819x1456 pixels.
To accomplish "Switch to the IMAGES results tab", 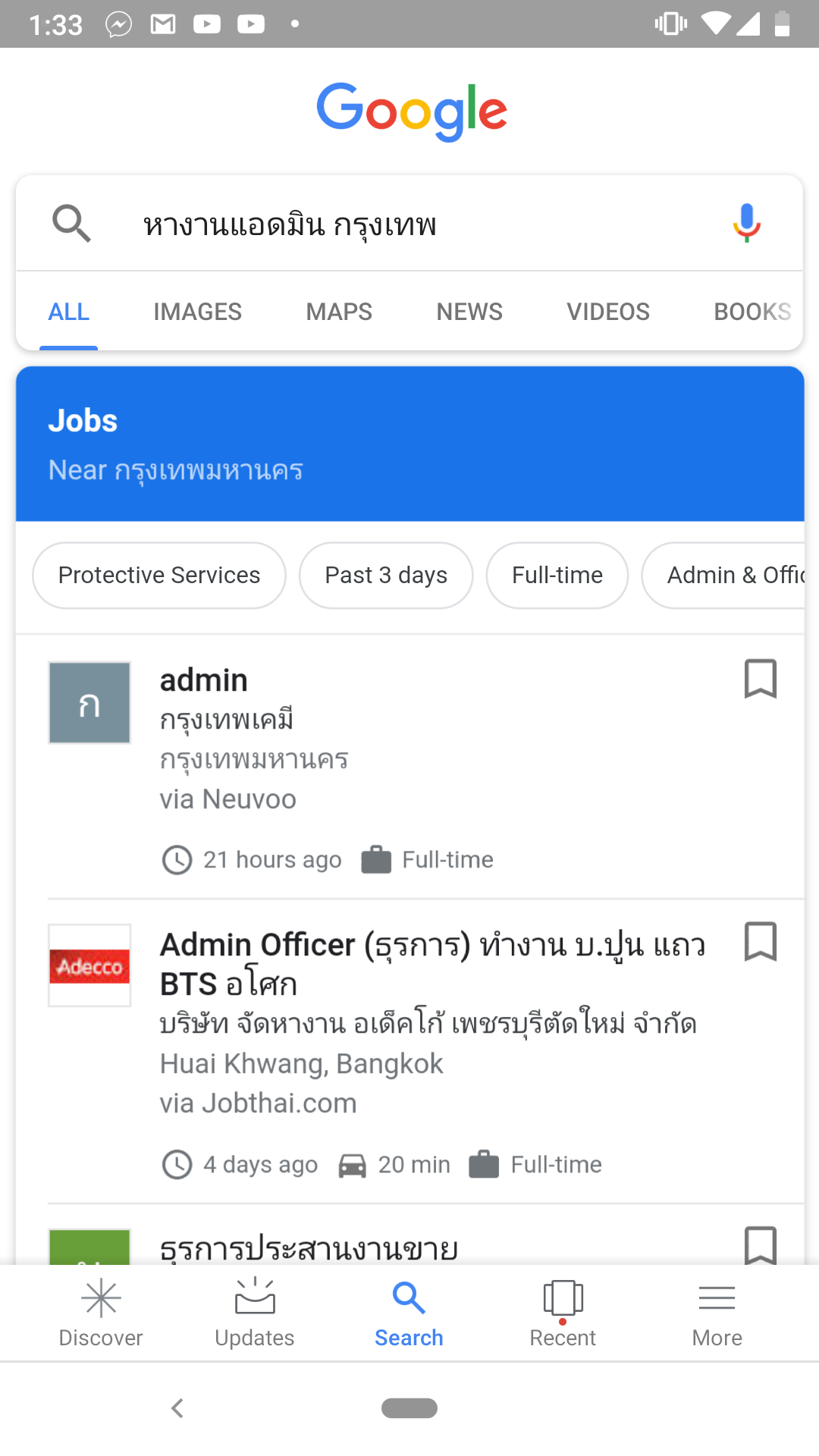I will pos(197,312).
